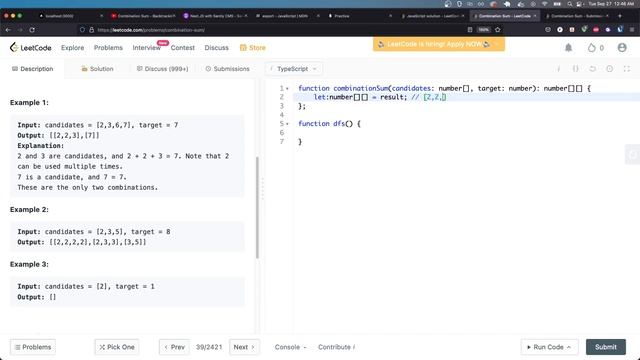Click Pick One random problem
The height and width of the screenshot is (360, 640).
click(117, 347)
